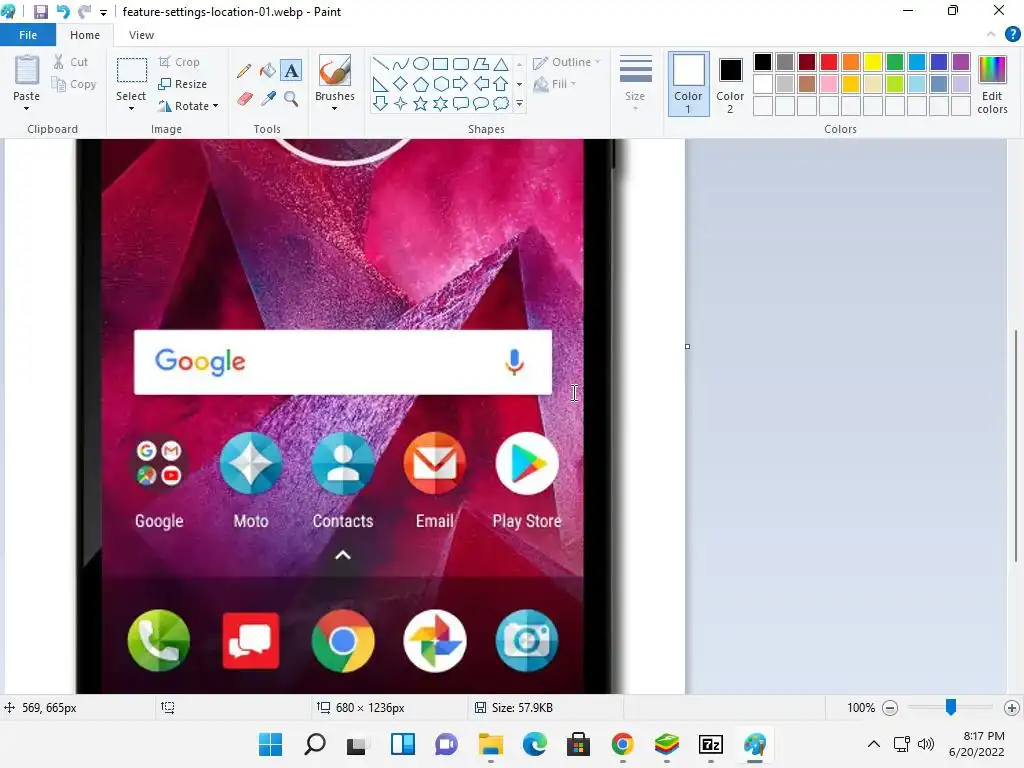Choose the Five-point star shape
Image resolution: width=1024 pixels, height=768 pixels.
[x=421, y=103]
